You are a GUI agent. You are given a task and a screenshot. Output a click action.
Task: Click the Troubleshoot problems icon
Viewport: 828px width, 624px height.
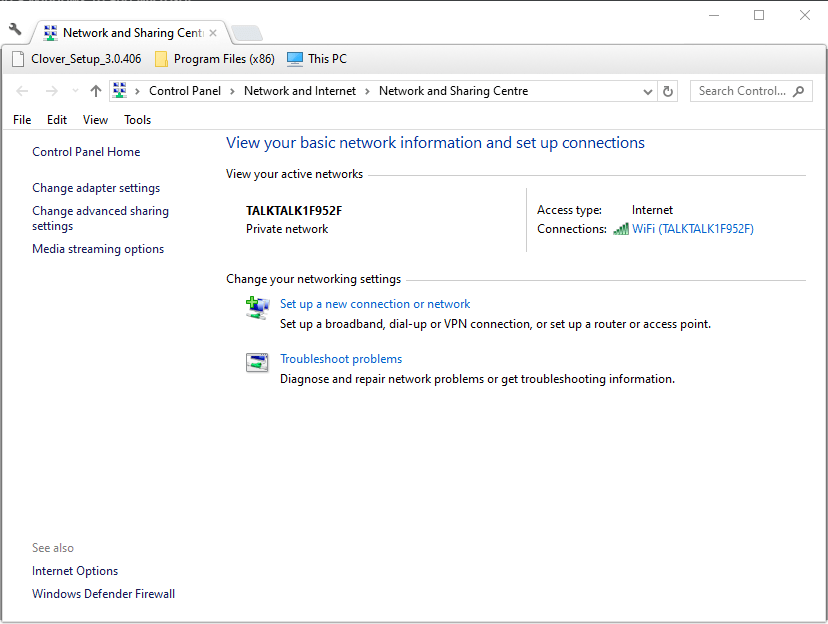(257, 362)
